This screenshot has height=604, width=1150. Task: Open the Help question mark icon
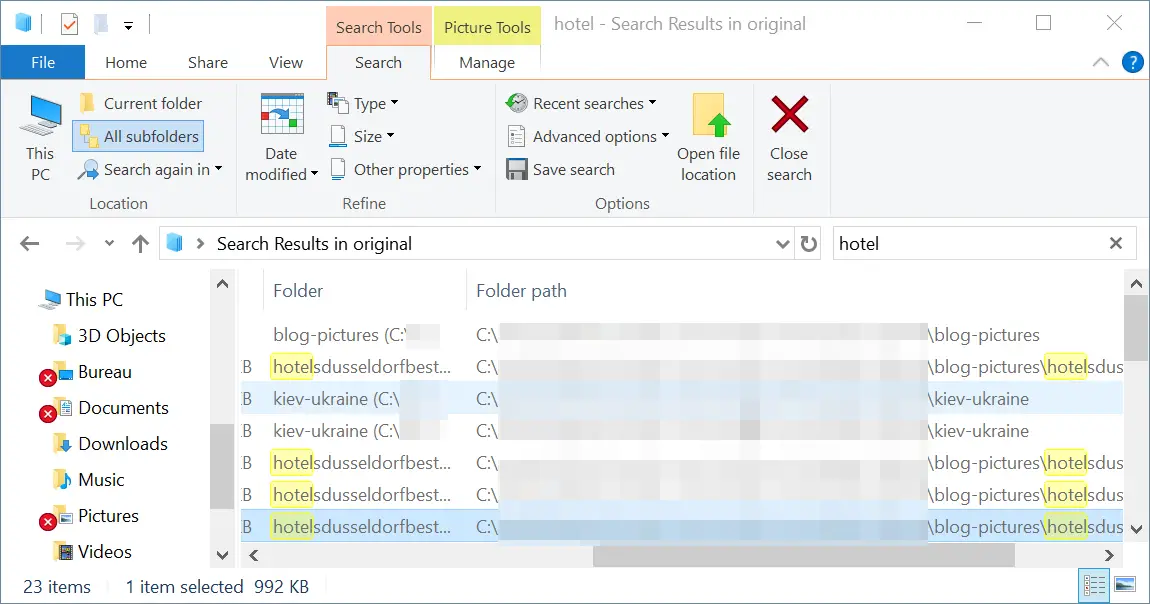[1132, 62]
